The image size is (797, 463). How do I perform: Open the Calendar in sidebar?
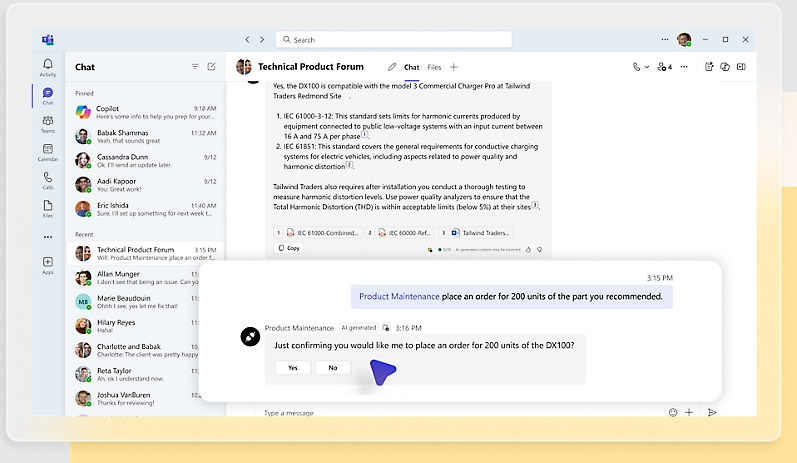click(x=48, y=152)
